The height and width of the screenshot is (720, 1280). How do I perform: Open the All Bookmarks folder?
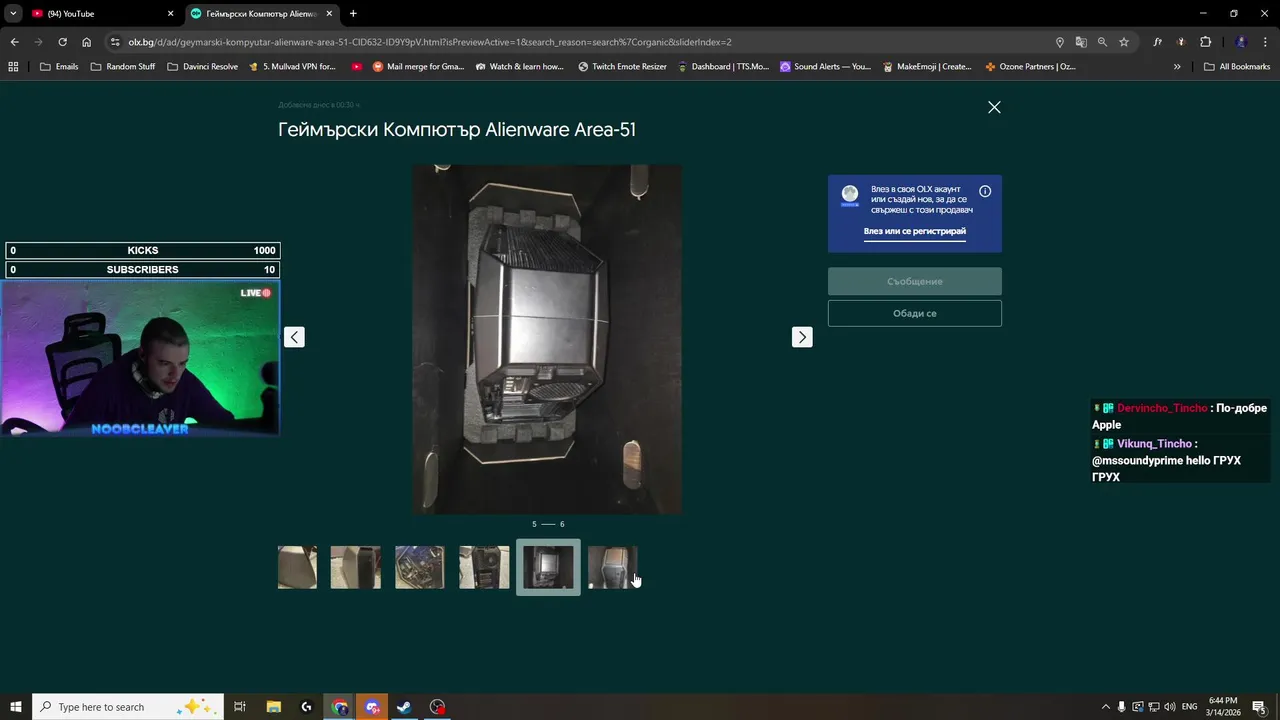point(1237,67)
